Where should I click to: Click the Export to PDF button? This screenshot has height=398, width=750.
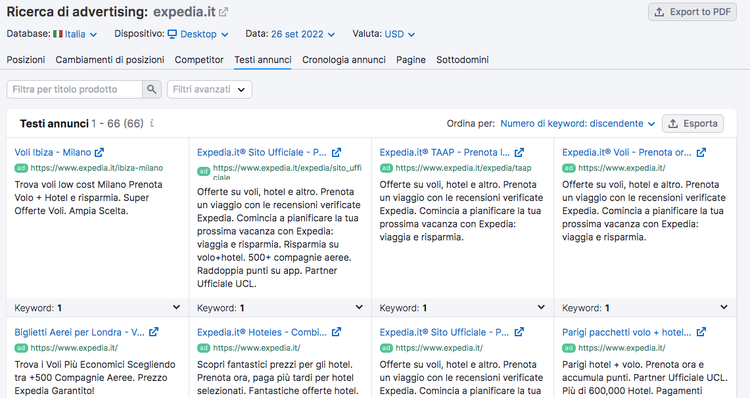(x=692, y=12)
